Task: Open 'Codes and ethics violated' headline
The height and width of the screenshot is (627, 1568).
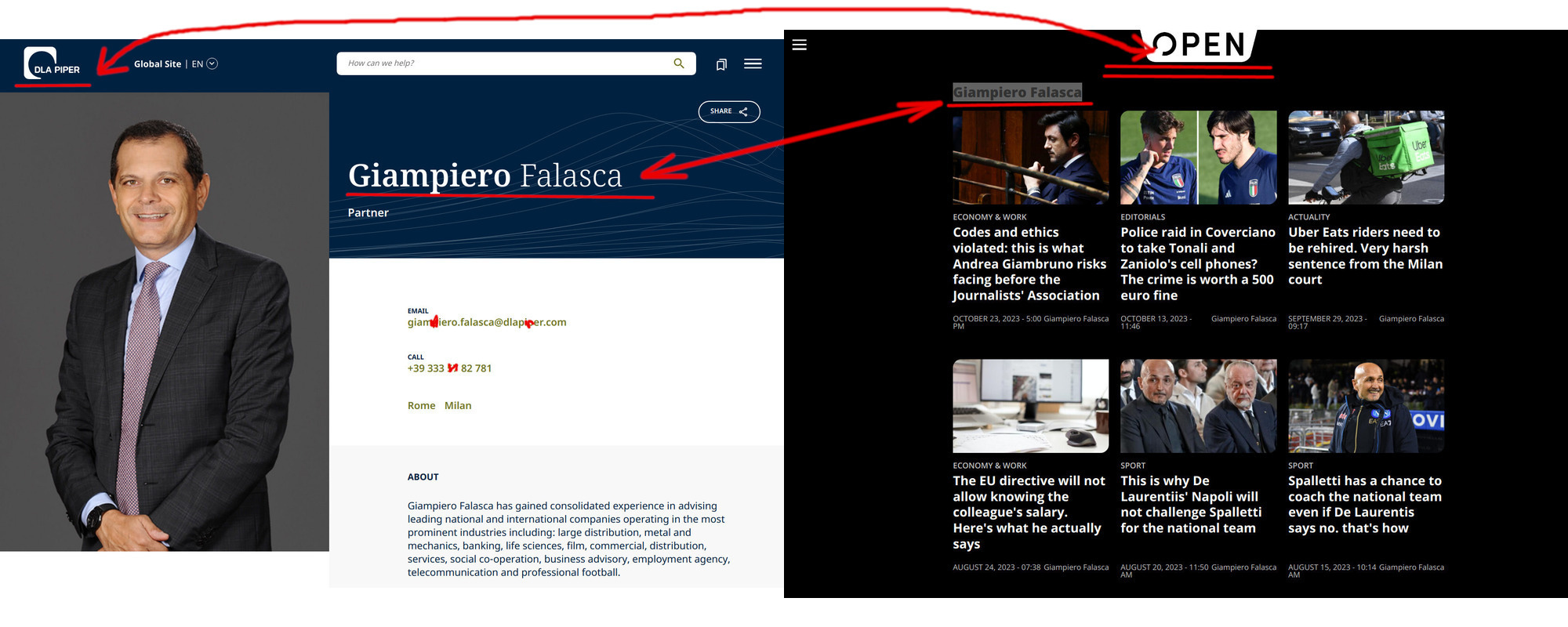Action: point(1029,264)
